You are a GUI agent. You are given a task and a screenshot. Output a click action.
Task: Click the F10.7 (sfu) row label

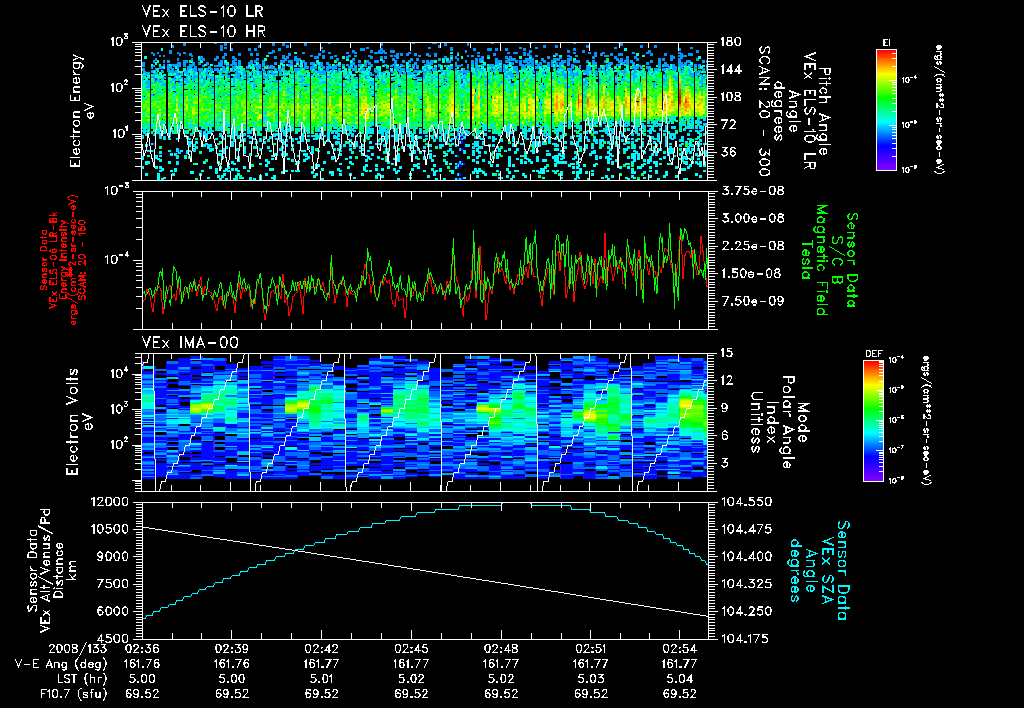tap(74, 694)
